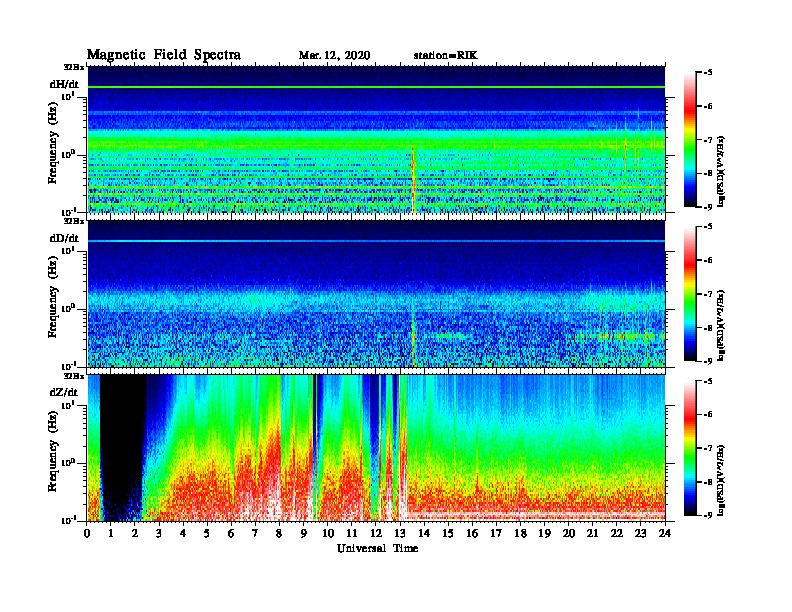
Task: Click hour 15 tick label on time axis
Action: point(448,534)
